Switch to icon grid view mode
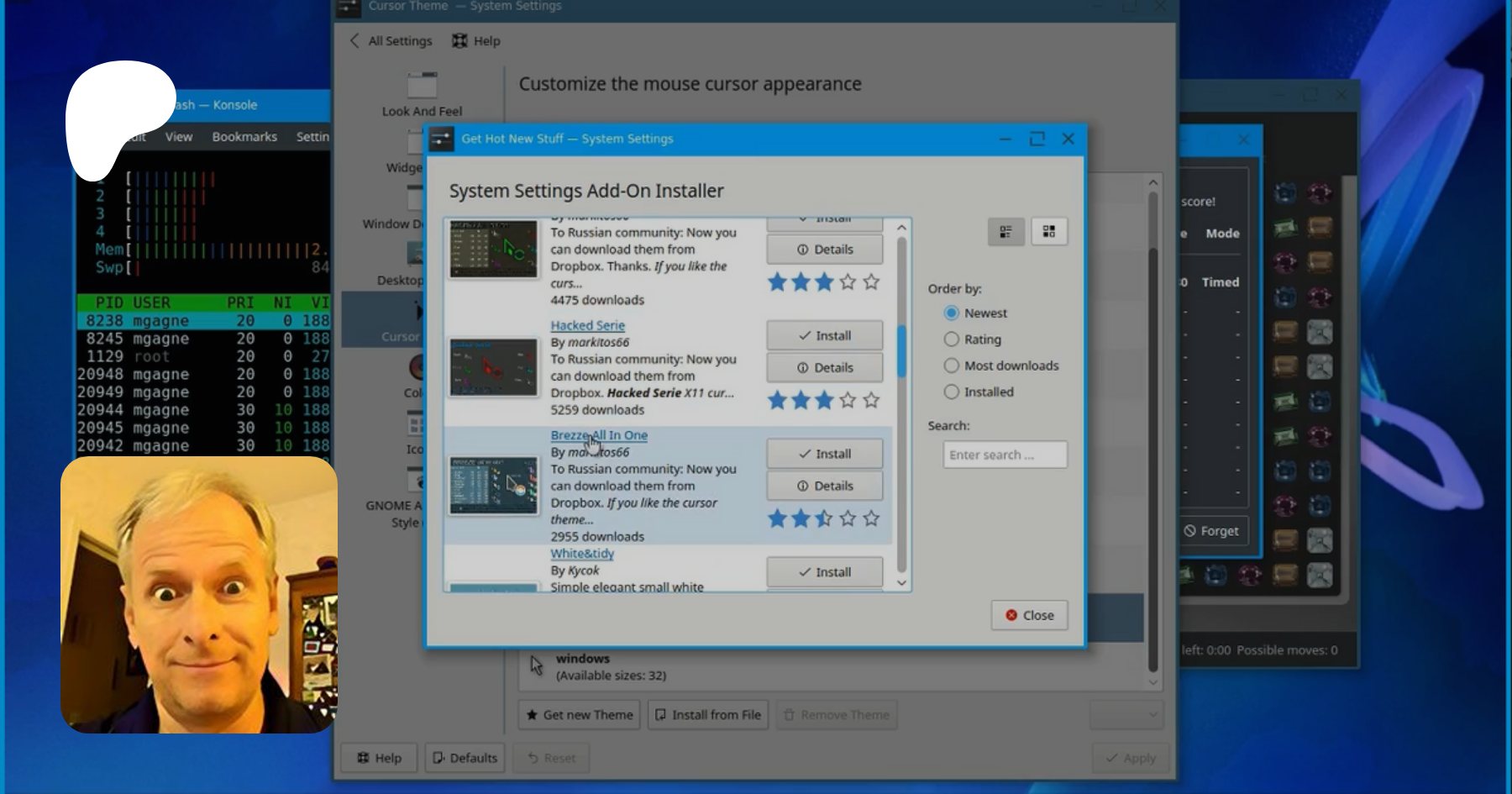The width and height of the screenshot is (1512, 794). pos(1049,232)
